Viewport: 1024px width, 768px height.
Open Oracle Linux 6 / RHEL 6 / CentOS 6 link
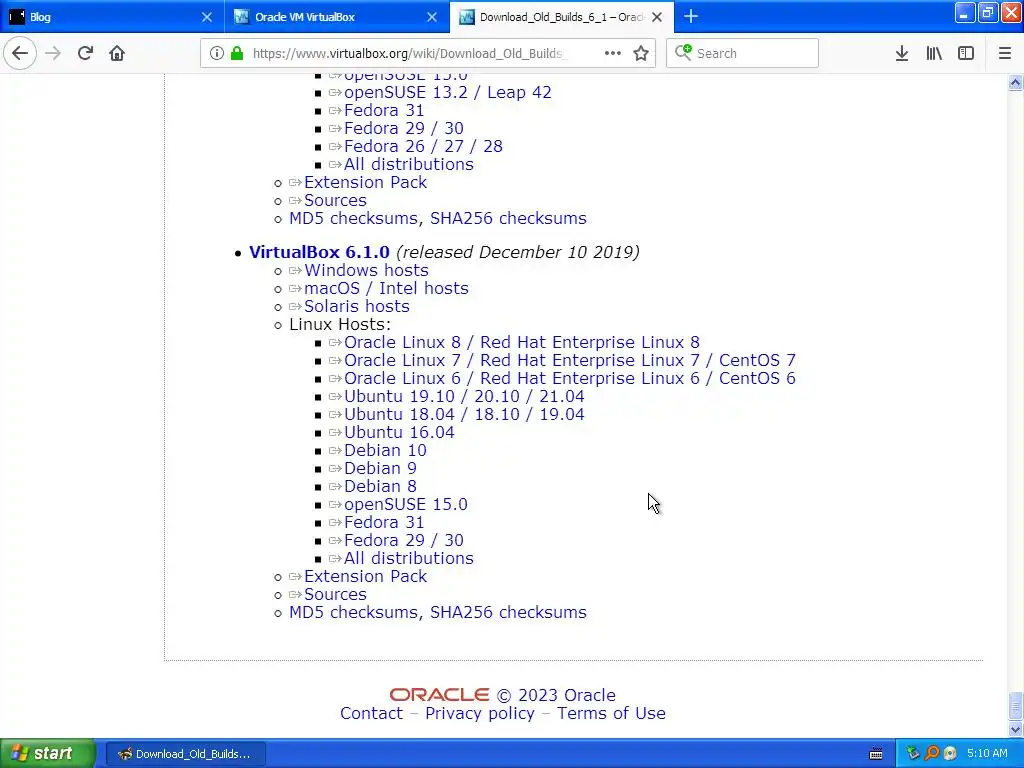569,378
